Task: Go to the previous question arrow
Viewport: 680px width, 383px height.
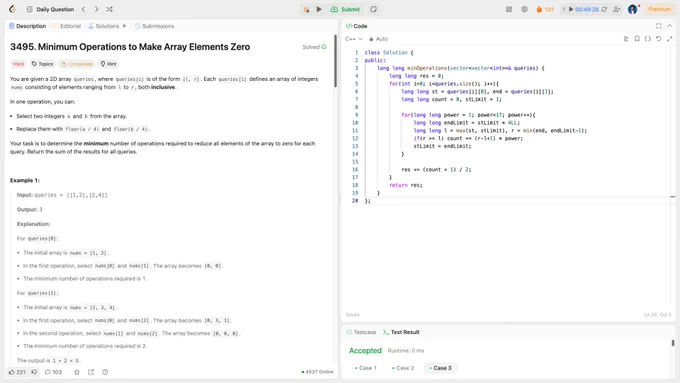Action: (x=83, y=9)
